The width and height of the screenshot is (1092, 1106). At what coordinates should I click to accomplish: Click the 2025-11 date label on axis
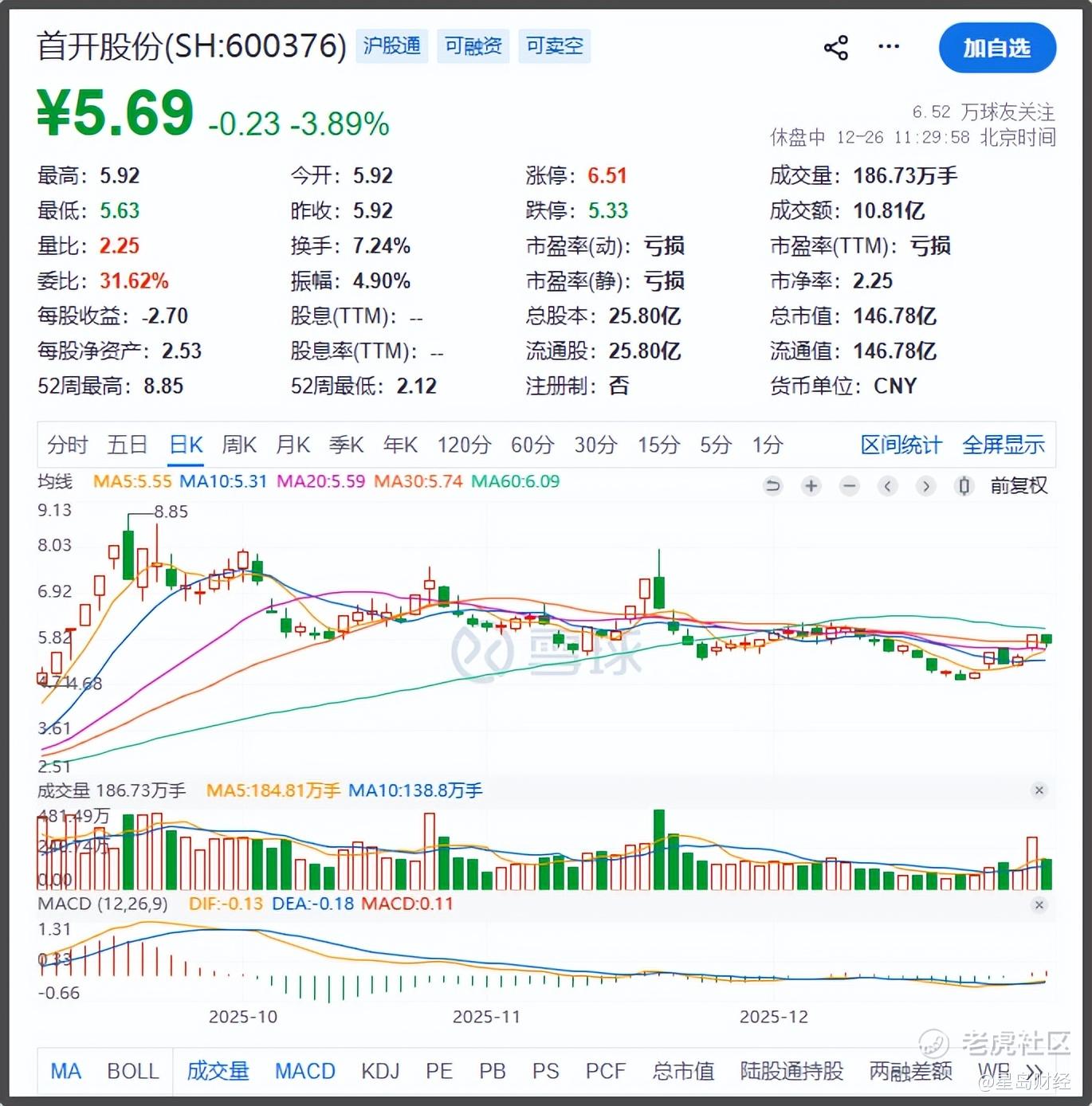click(486, 1017)
